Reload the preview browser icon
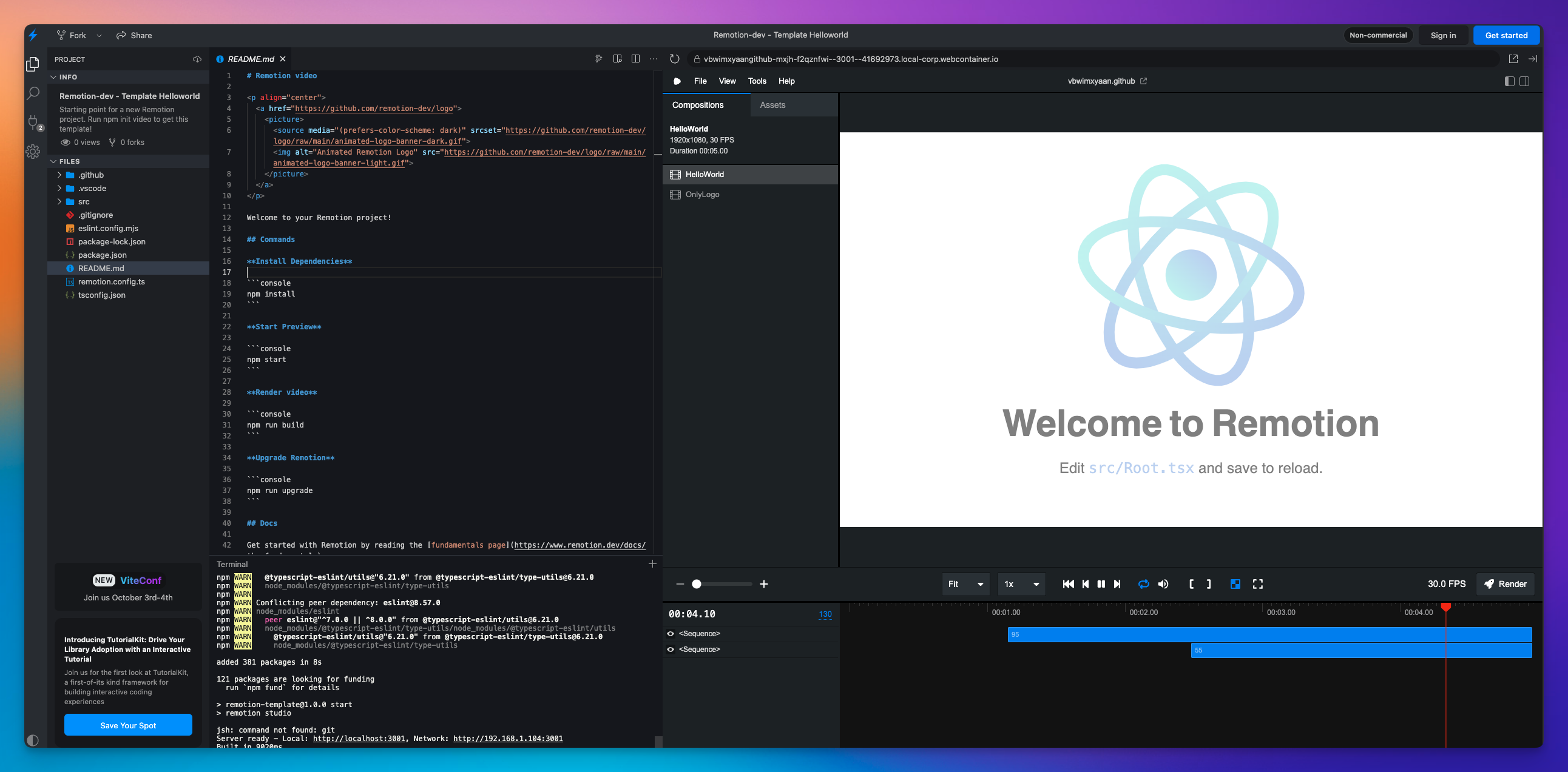 pos(674,59)
